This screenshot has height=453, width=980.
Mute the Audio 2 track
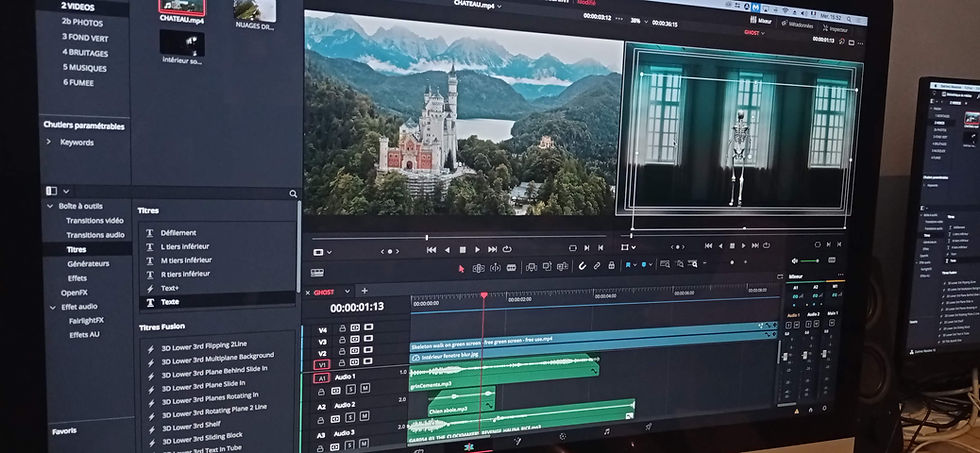point(364,416)
